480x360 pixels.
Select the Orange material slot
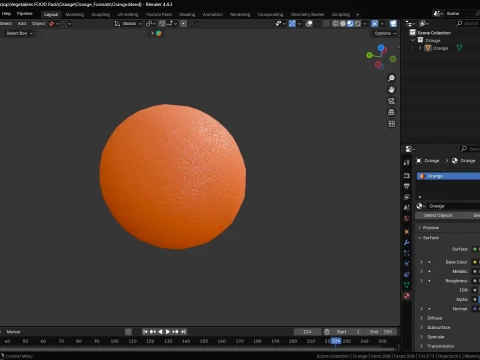click(x=448, y=176)
